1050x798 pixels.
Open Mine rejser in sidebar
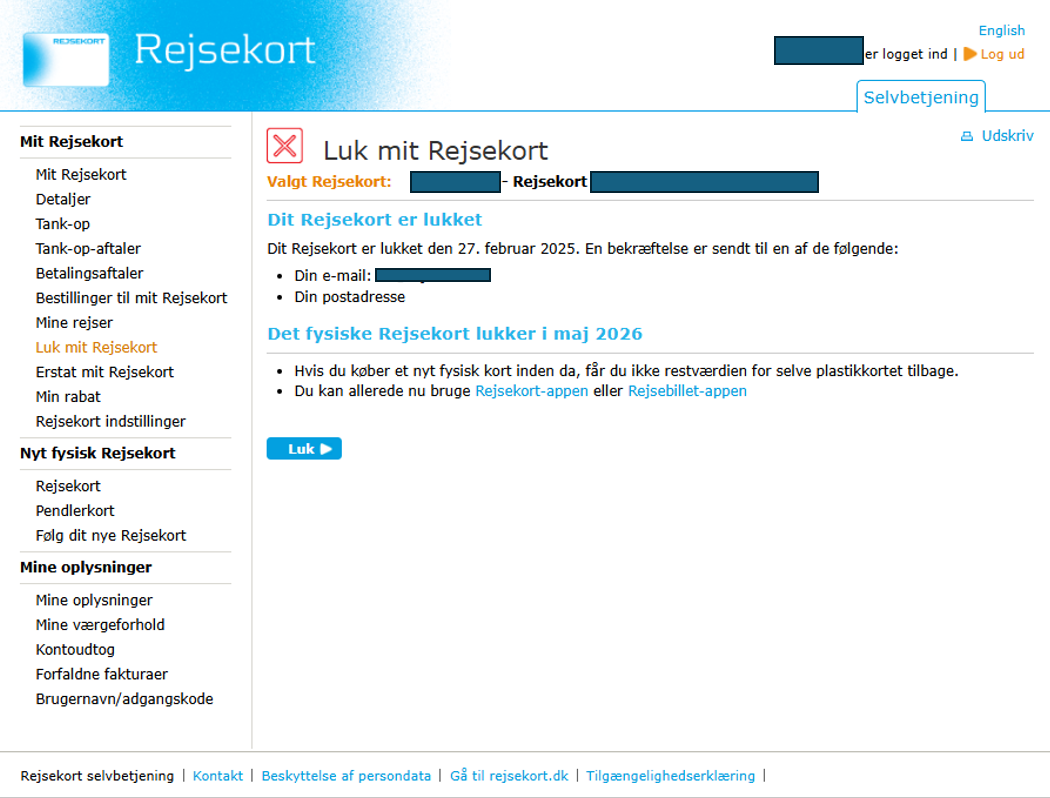(74, 323)
